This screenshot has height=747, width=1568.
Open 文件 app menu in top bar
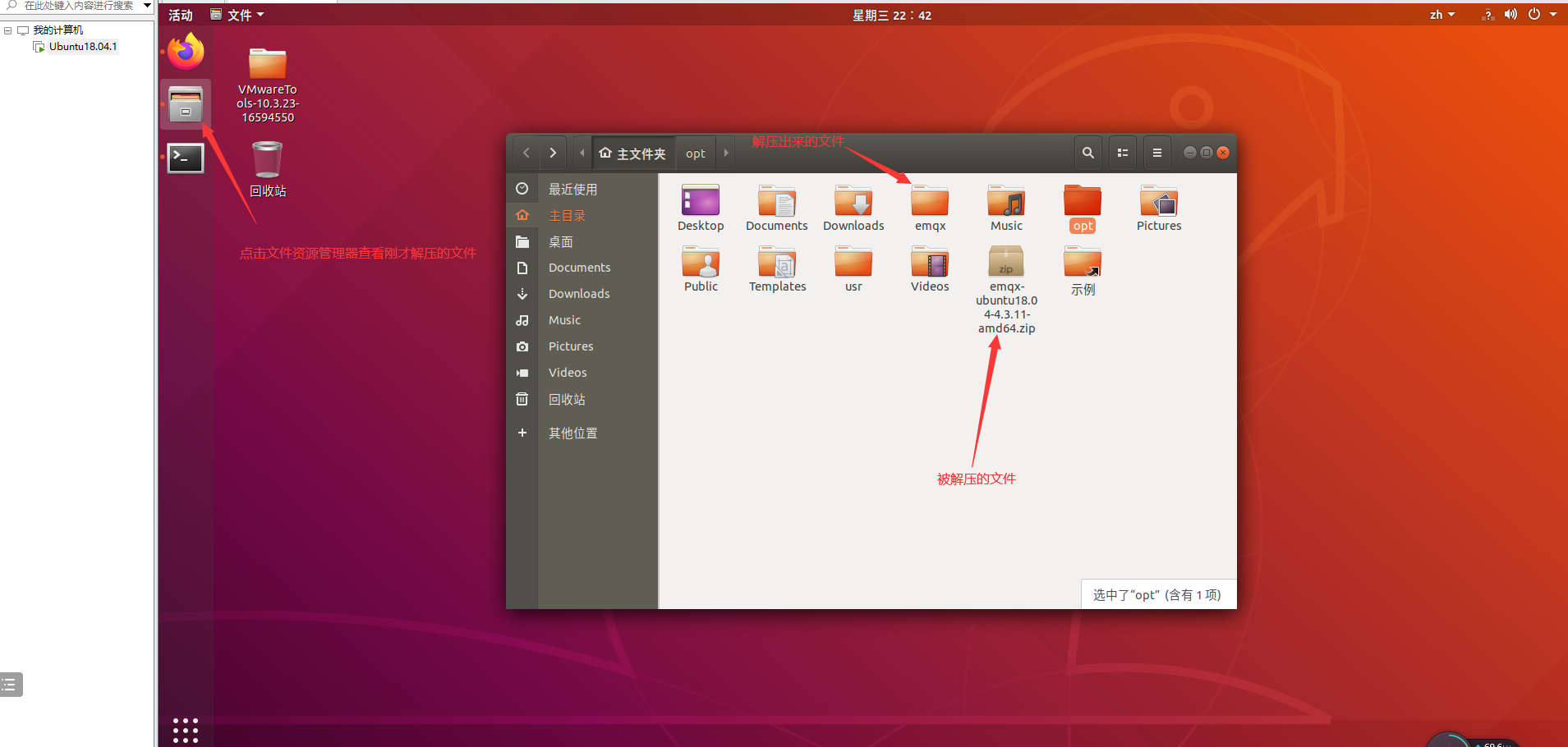(x=237, y=15)
